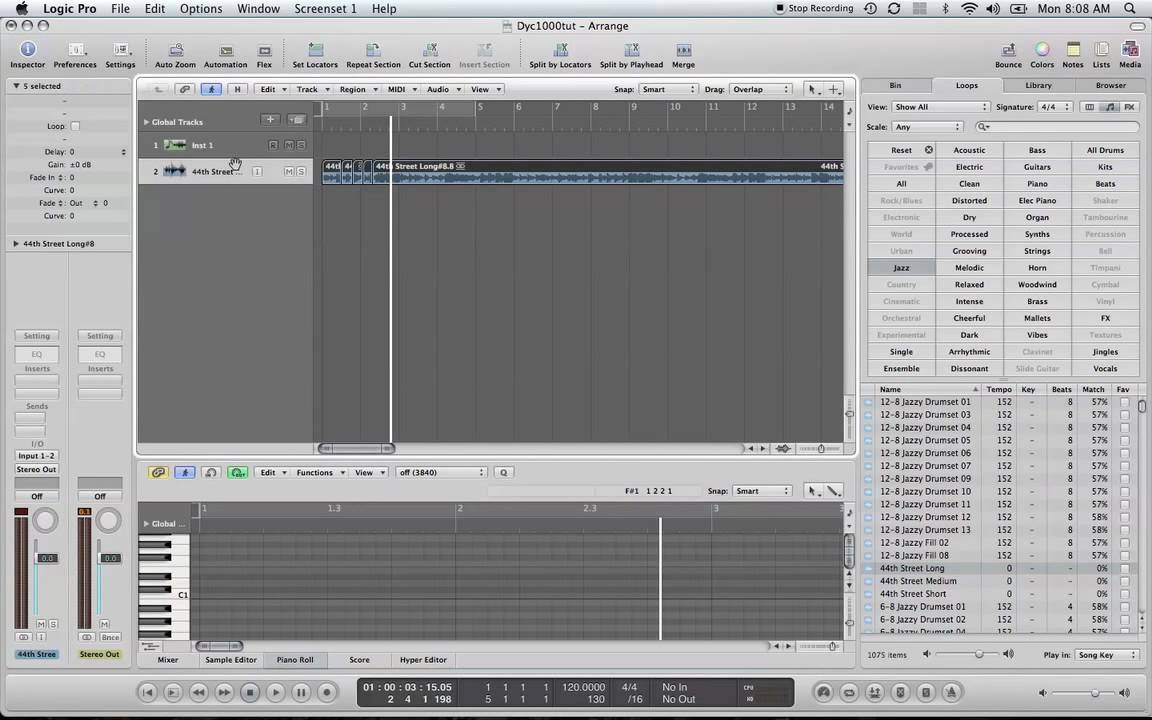
Task: Toggle the Loop checkbox in Inspector
Action: click(75, 126)
